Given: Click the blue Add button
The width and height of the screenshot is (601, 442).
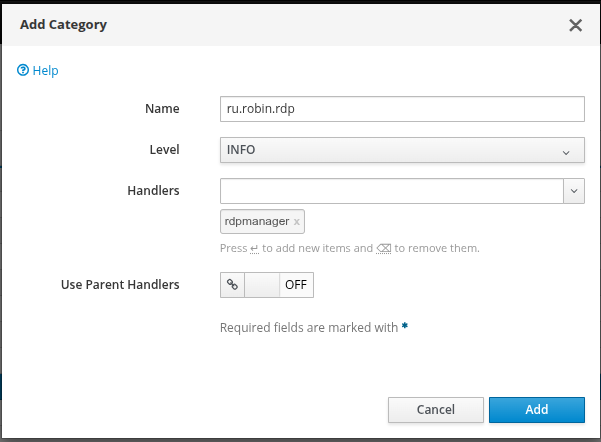Looking at the screenshot, I should point(536,409).
